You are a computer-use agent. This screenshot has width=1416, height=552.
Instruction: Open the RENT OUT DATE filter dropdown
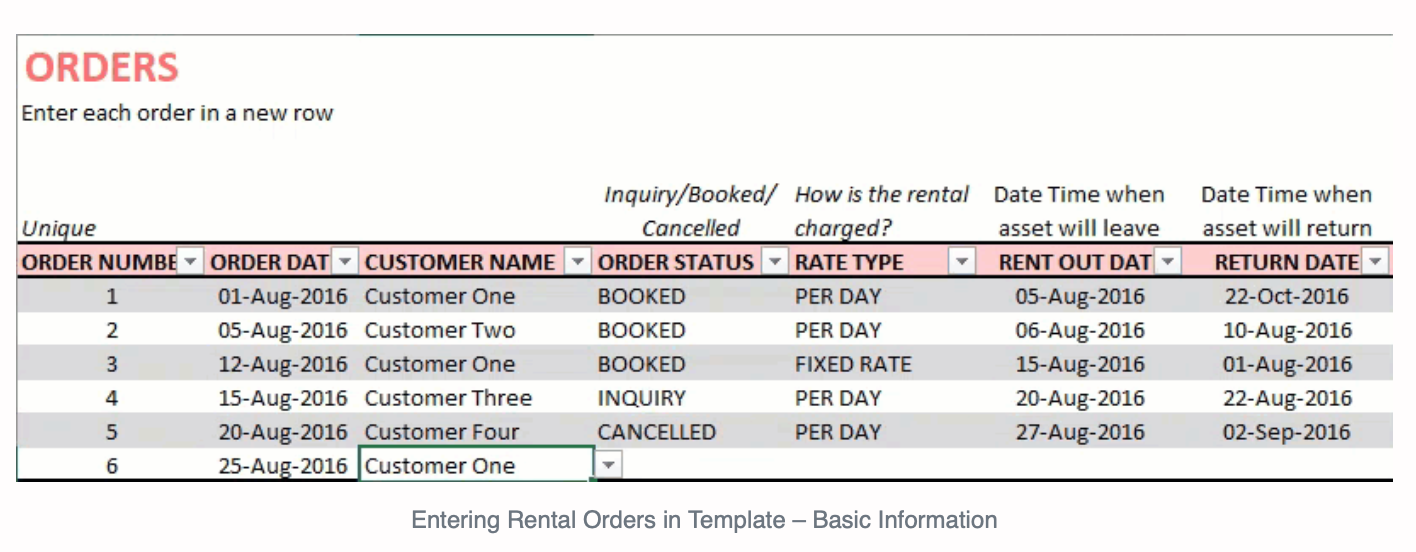pyautogui.click(x=1167, y=262)
